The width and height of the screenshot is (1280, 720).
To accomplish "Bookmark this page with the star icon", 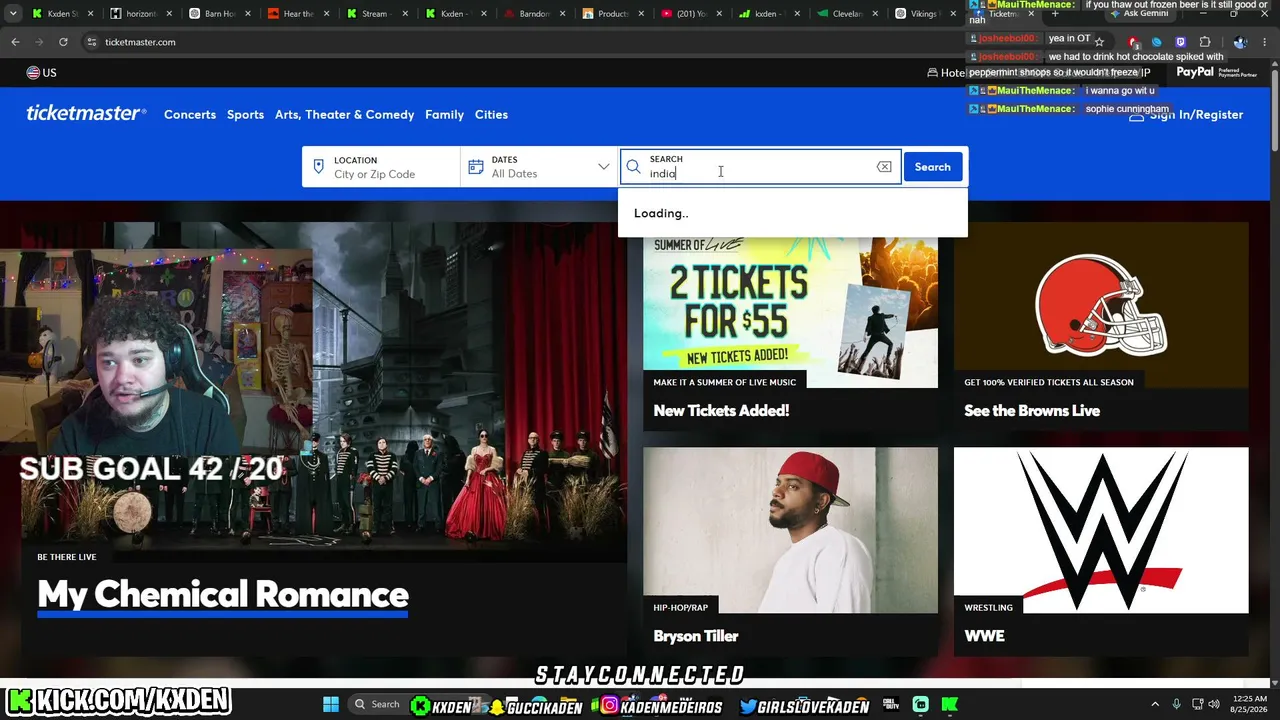I will tap(1099, 42).
